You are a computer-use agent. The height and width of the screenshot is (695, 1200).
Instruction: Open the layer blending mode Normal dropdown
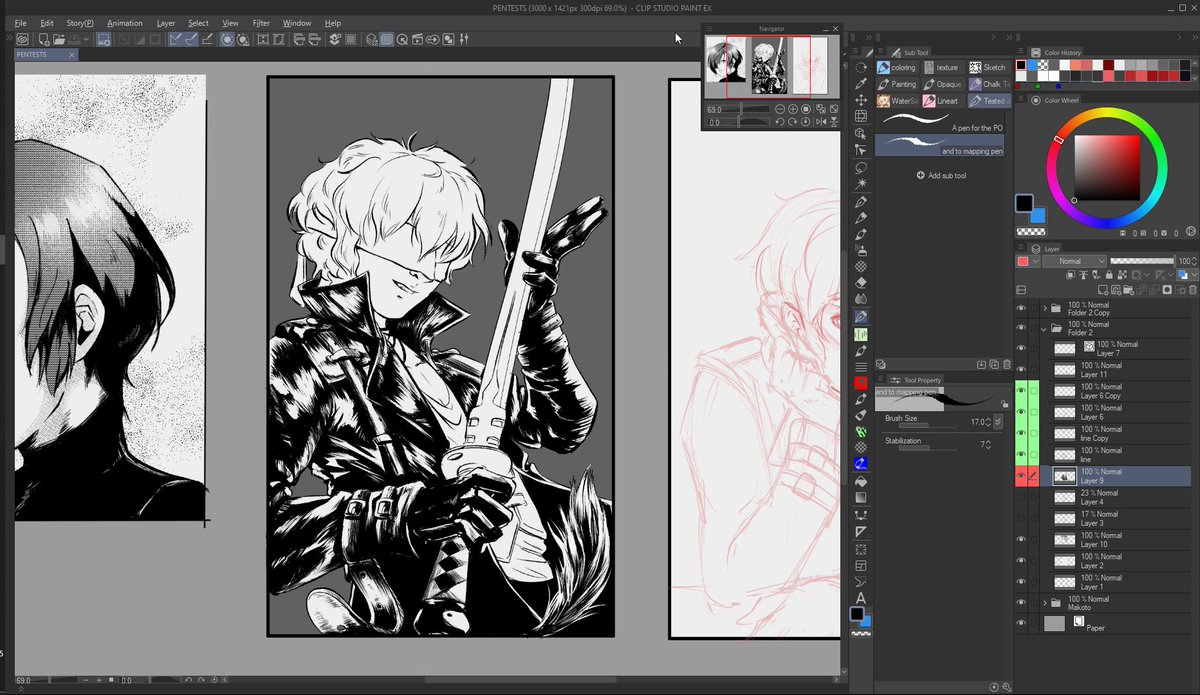pos(1074,260)
